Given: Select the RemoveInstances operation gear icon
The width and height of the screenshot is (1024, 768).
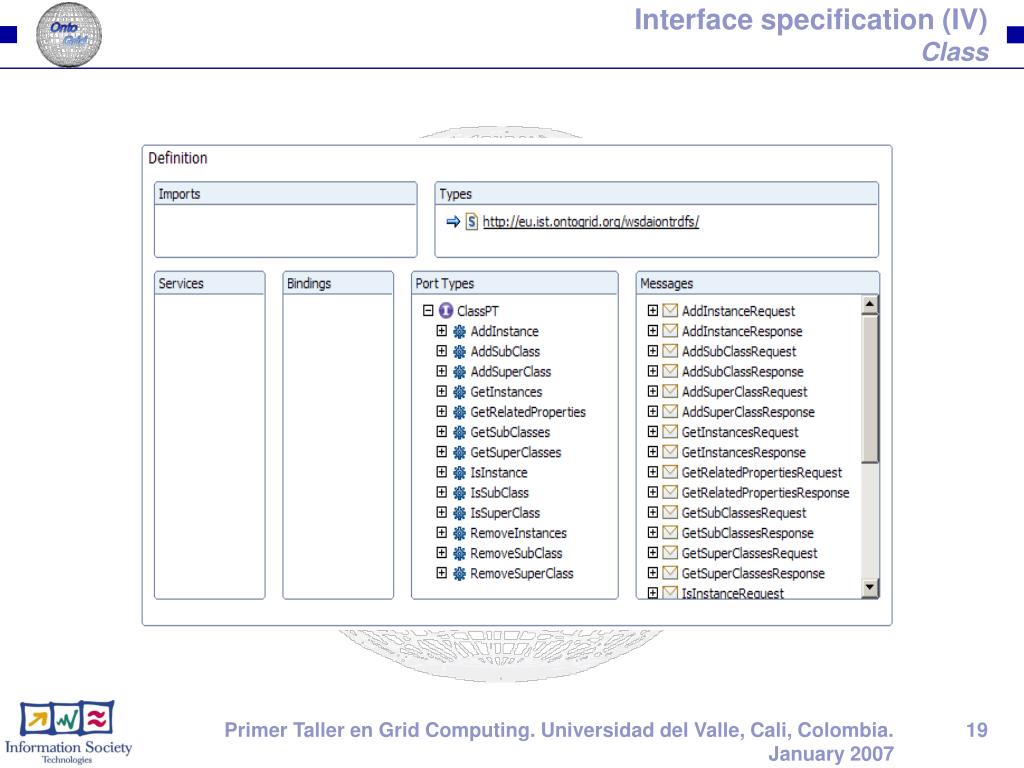Looking at the screenshot, I should pos(460,534).
